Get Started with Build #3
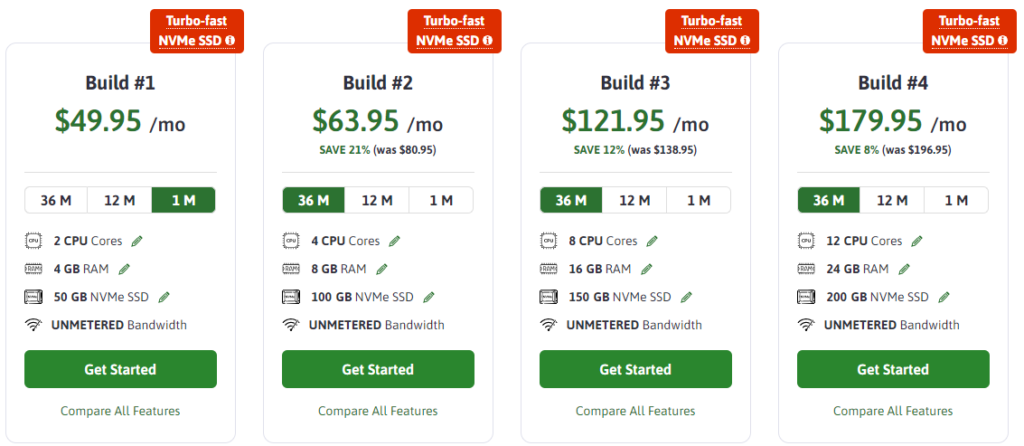Screen dimensions: 1024x446 635,369
